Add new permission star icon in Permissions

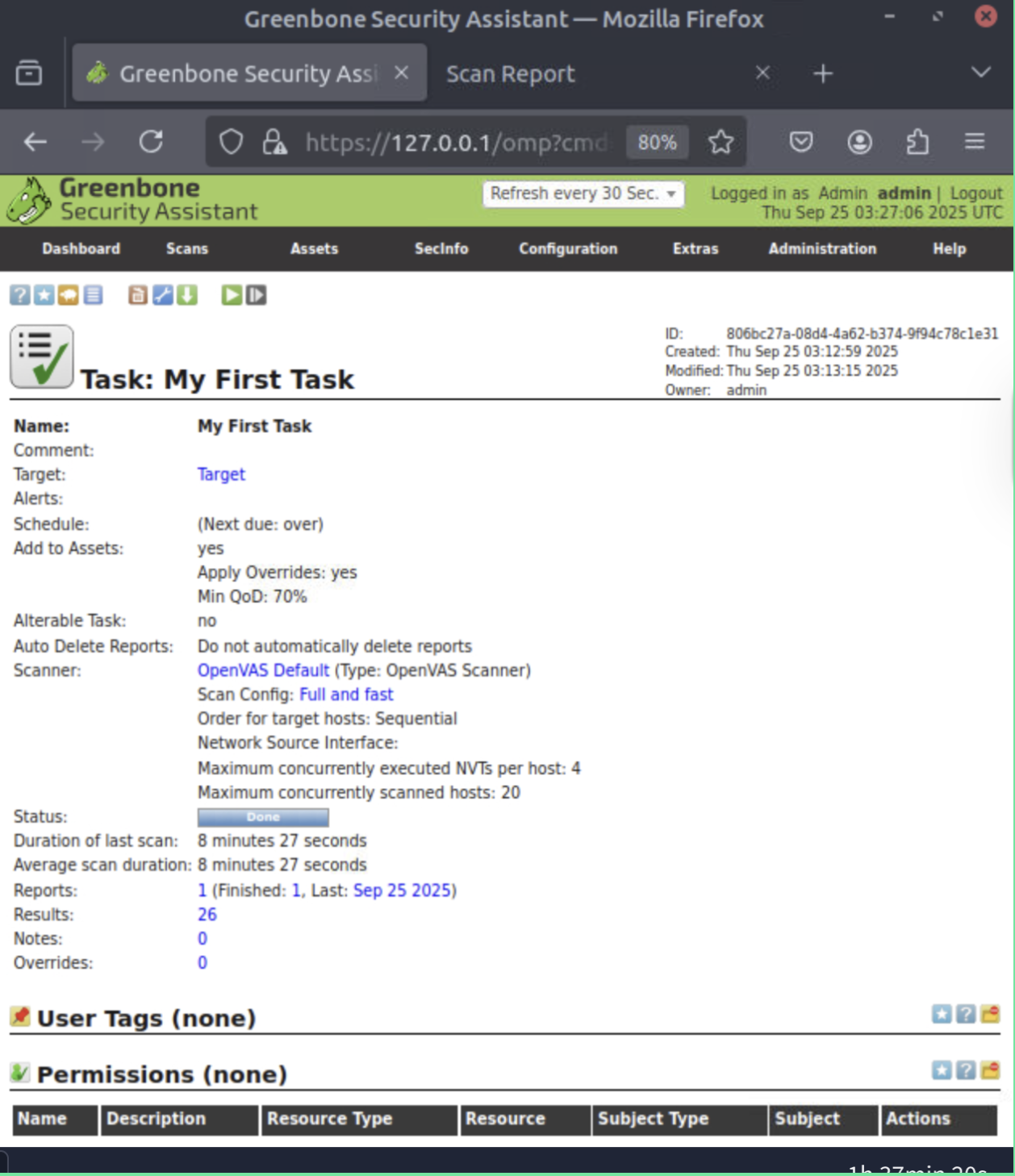tap(942, 1070)
